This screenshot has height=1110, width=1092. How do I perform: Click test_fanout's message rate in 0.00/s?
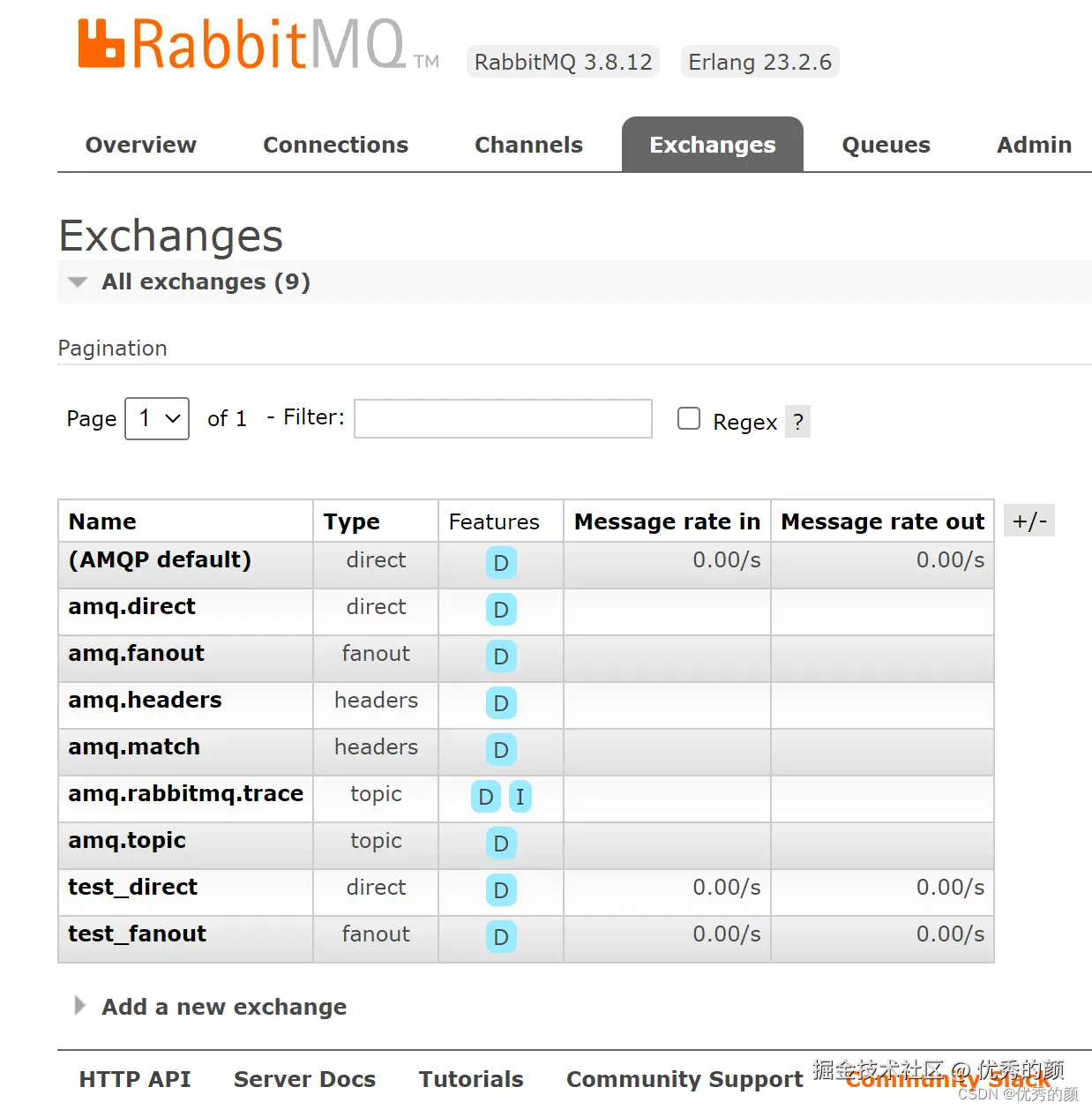(x=727, y=934)
